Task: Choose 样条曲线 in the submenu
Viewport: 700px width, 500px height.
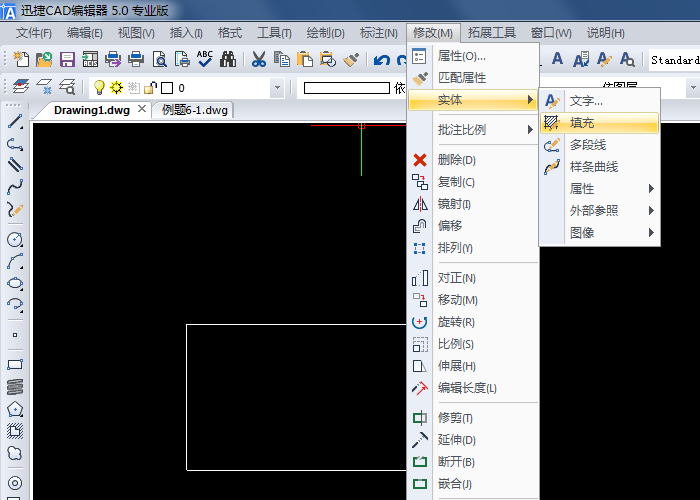Action: (599, 167)
